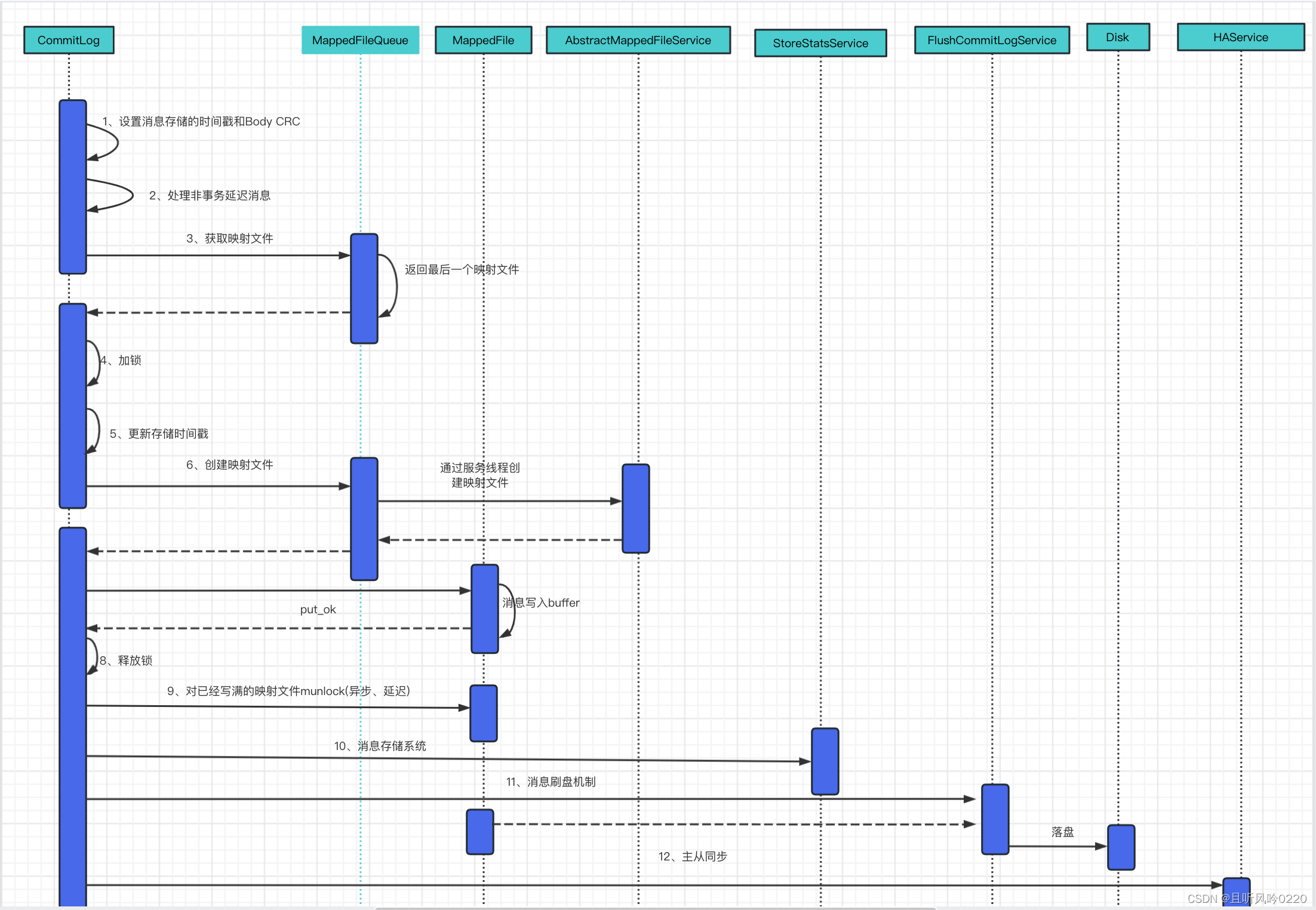Click the MappedFile header box

[x=483, y=40]
